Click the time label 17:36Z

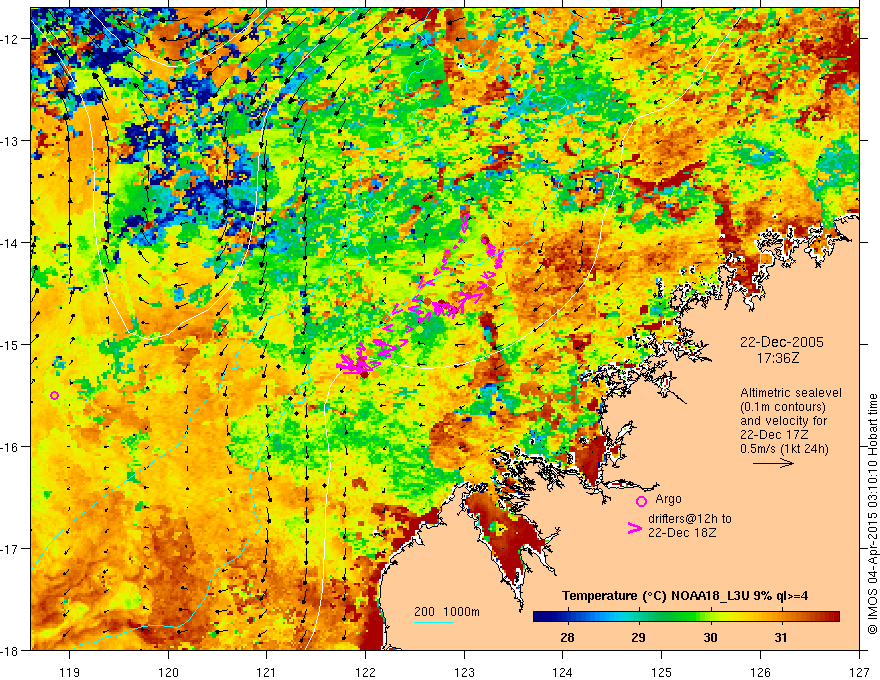pyautogui.click(x=777, y=358)
